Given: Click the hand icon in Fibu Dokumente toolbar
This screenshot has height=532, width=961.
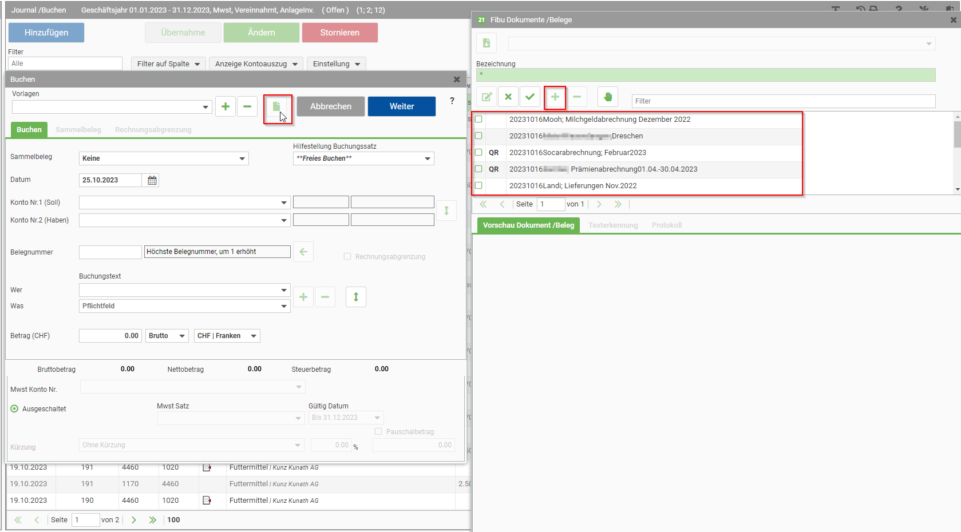Looking at the screenshot, I should coord(607,97).
